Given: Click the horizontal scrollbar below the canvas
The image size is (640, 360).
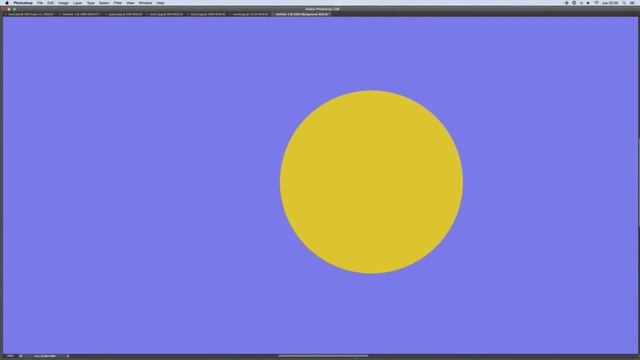Looking at the screenshot, I should [x=323, y=356].
